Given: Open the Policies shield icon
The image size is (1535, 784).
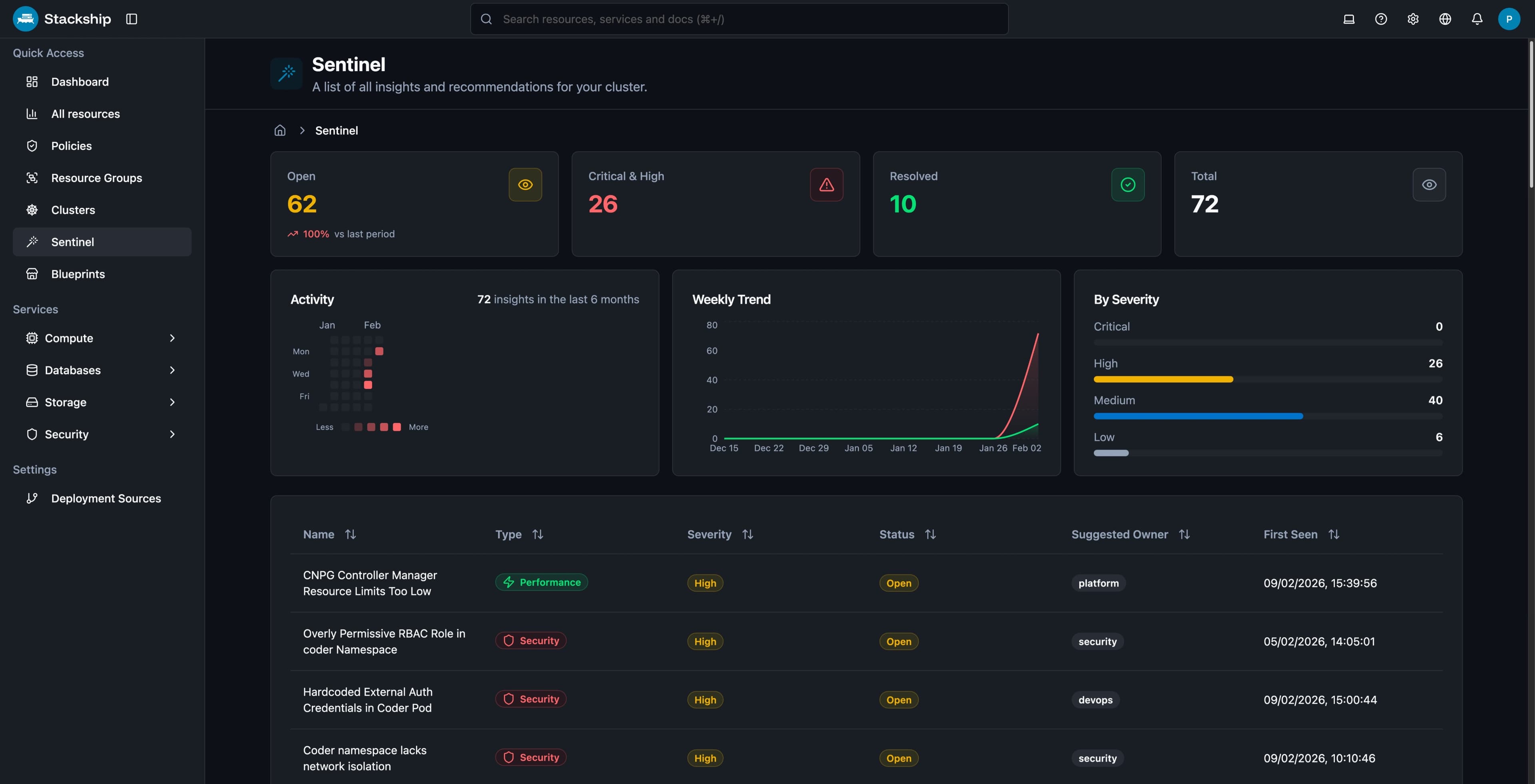Looking at the screenshot, I should pos(32,145).
